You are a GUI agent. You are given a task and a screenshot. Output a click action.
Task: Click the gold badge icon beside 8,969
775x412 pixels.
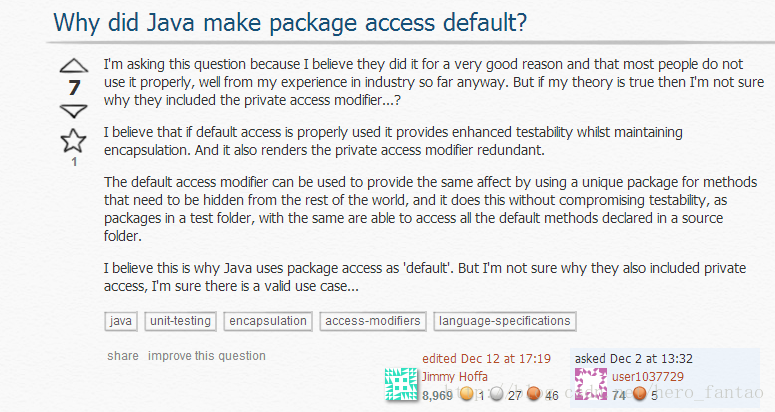coord(466,394)
